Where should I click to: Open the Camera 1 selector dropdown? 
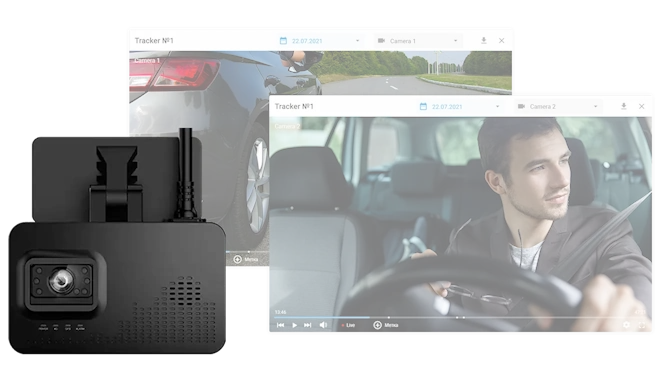[x=418, y=41]
